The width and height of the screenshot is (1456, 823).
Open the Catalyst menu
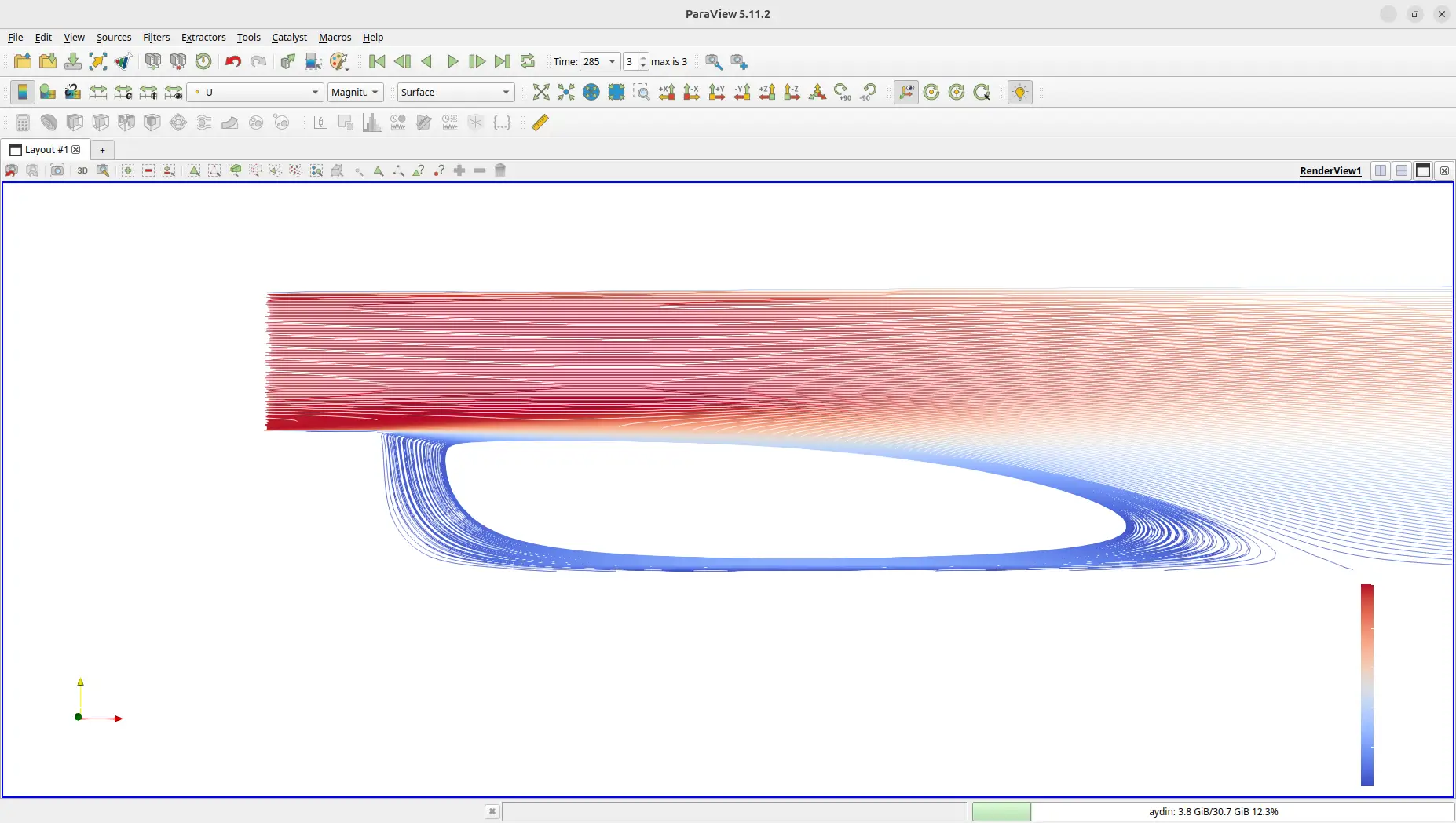[x=289, y=37]
